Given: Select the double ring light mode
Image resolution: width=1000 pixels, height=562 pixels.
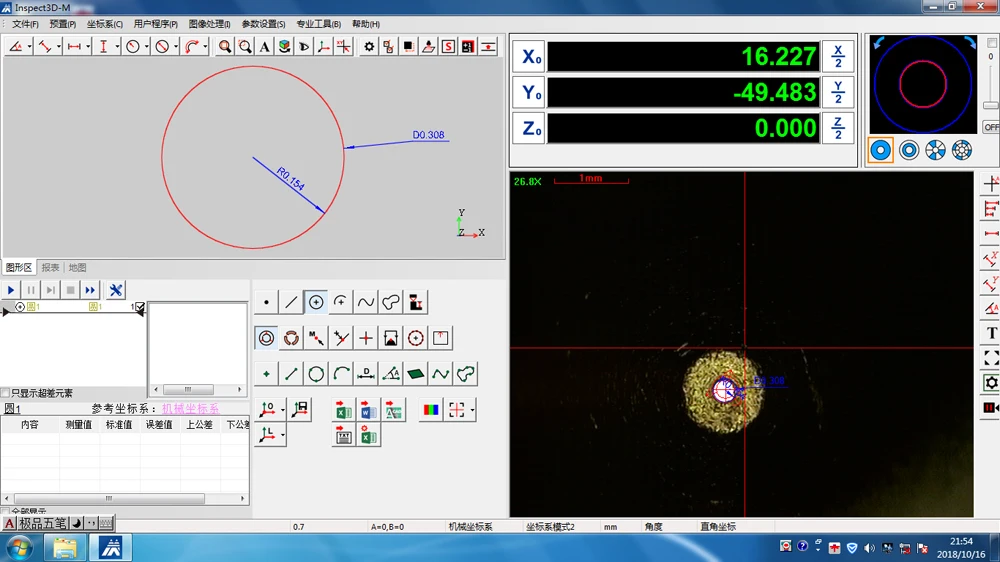Looking at the screenshot, I should pyautogui.click(x=909, y=151).
